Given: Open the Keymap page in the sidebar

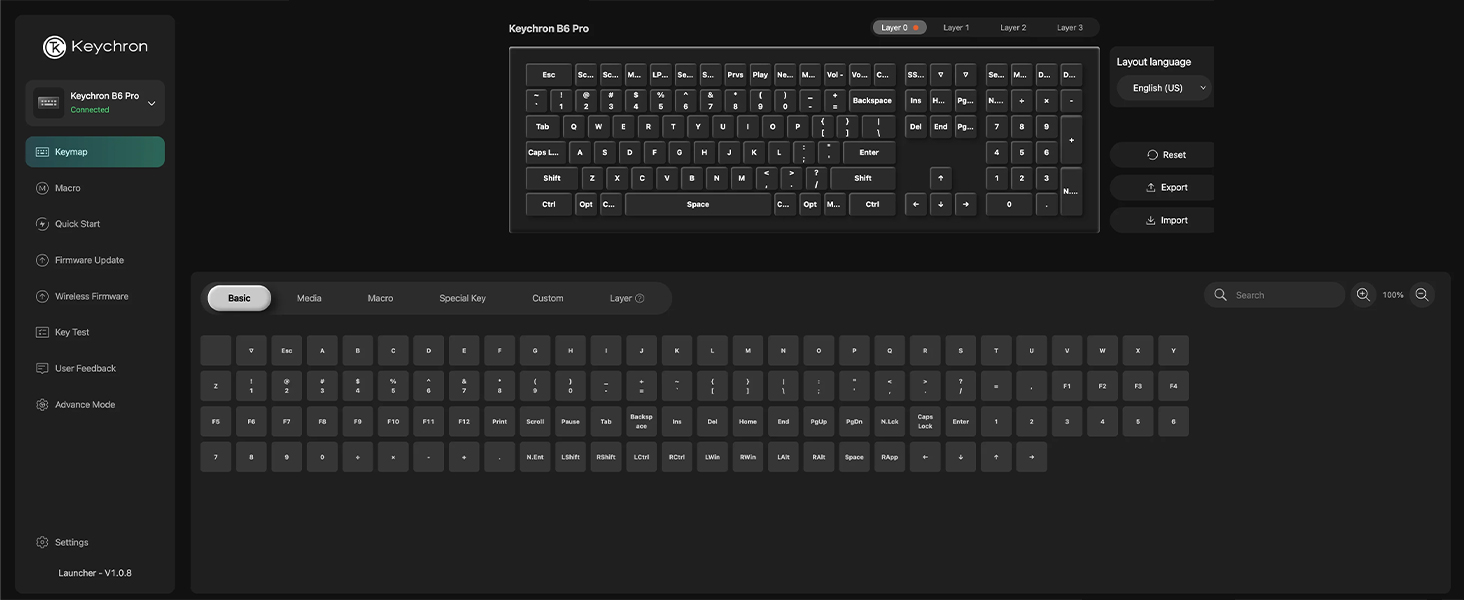Looking at the screenshot, I should click(95, 152).
